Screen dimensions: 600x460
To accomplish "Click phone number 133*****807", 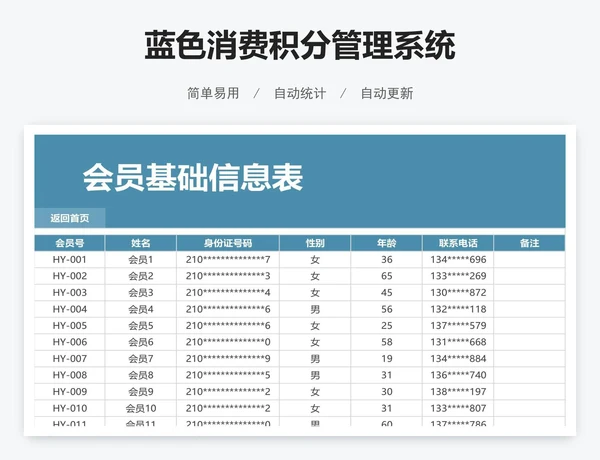I will (x=458, y=408).
